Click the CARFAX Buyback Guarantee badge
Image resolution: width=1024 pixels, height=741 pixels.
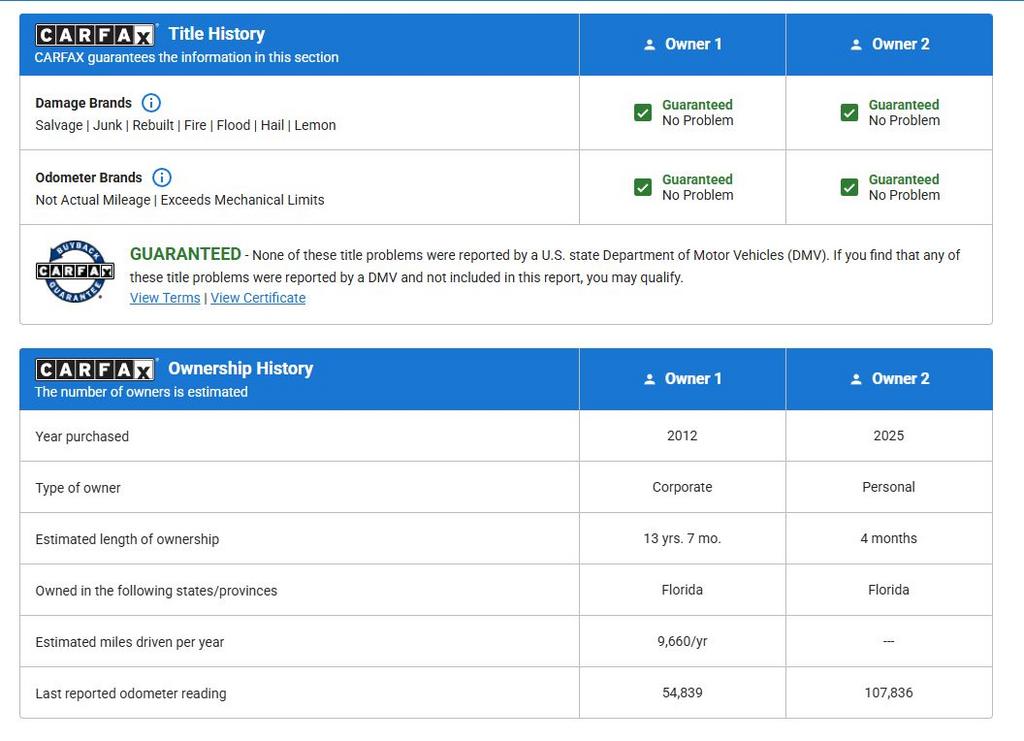(x=75, y=271)
